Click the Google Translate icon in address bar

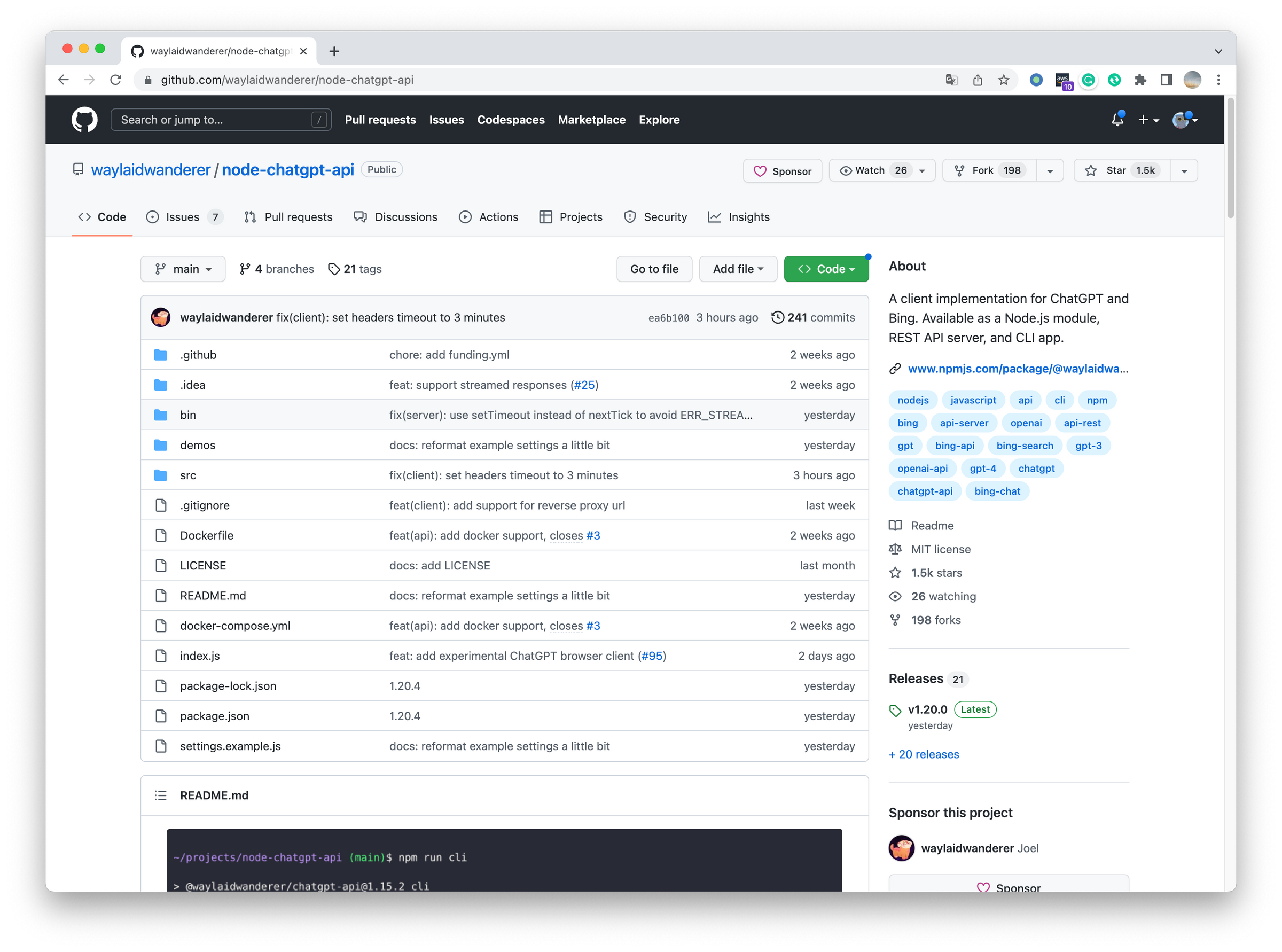point(951,80)
